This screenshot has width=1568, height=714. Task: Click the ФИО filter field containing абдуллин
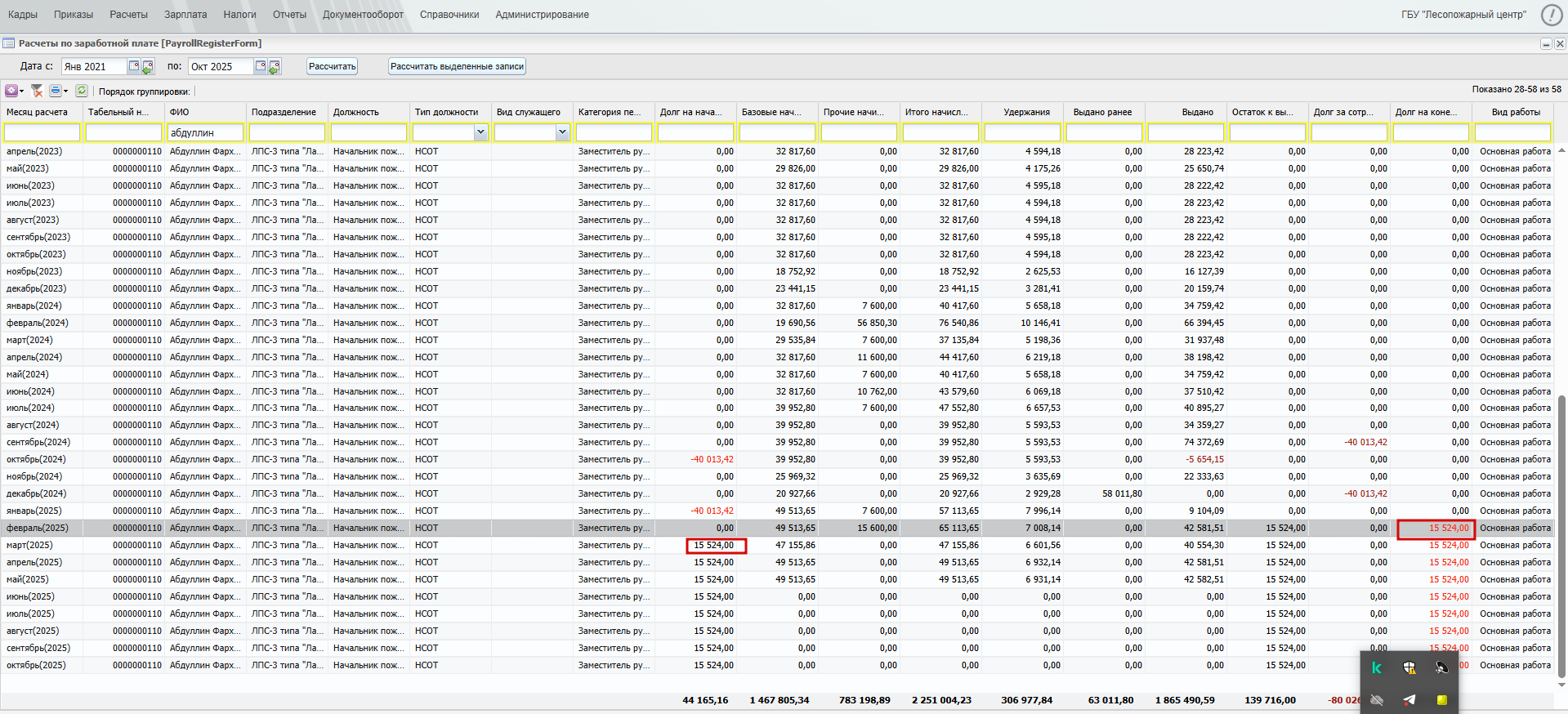pos(205,132)
